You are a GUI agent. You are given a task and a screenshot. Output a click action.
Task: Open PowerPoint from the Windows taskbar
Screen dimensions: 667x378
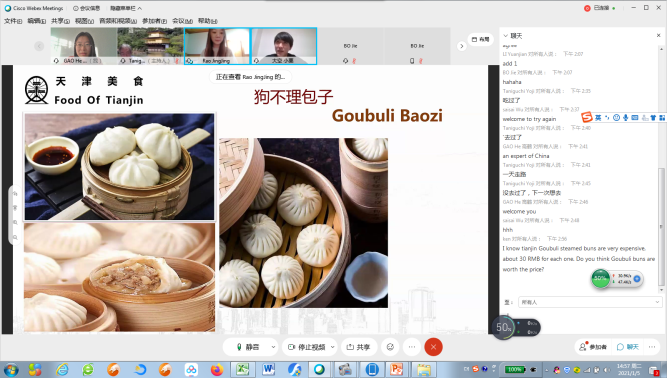(396, 369)
